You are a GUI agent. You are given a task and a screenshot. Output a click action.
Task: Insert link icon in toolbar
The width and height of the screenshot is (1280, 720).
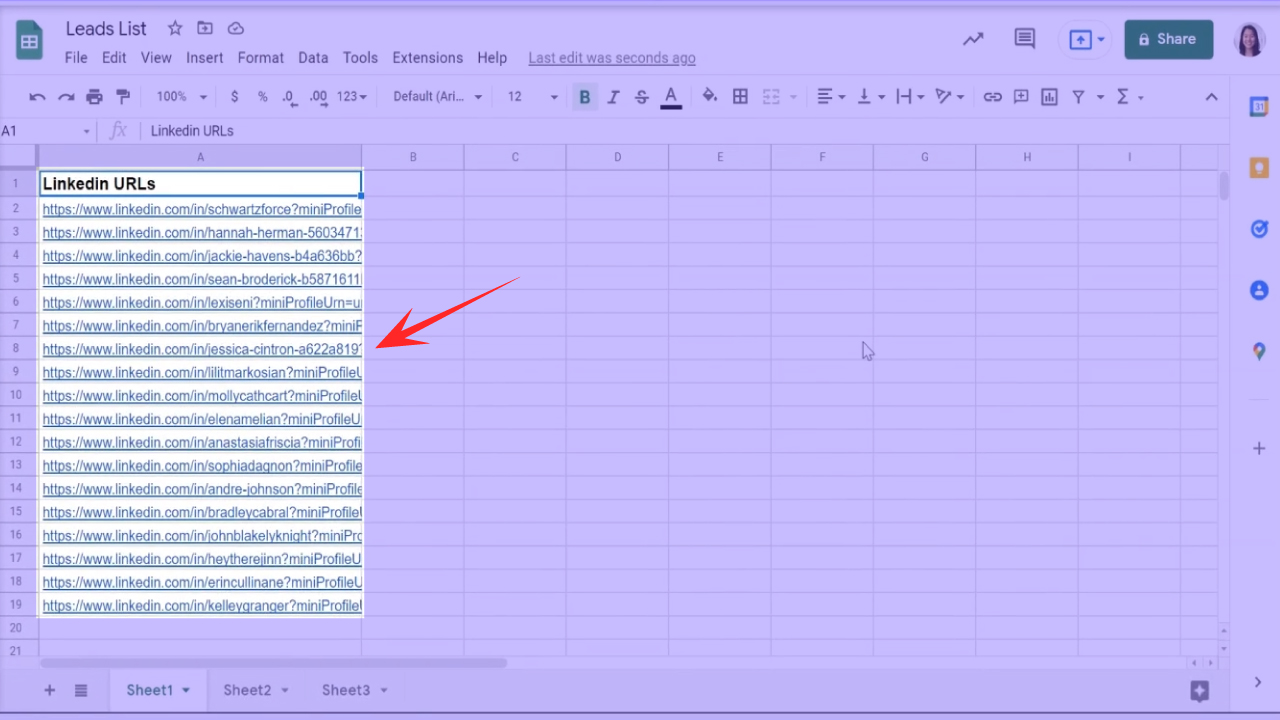coord(992,97)
